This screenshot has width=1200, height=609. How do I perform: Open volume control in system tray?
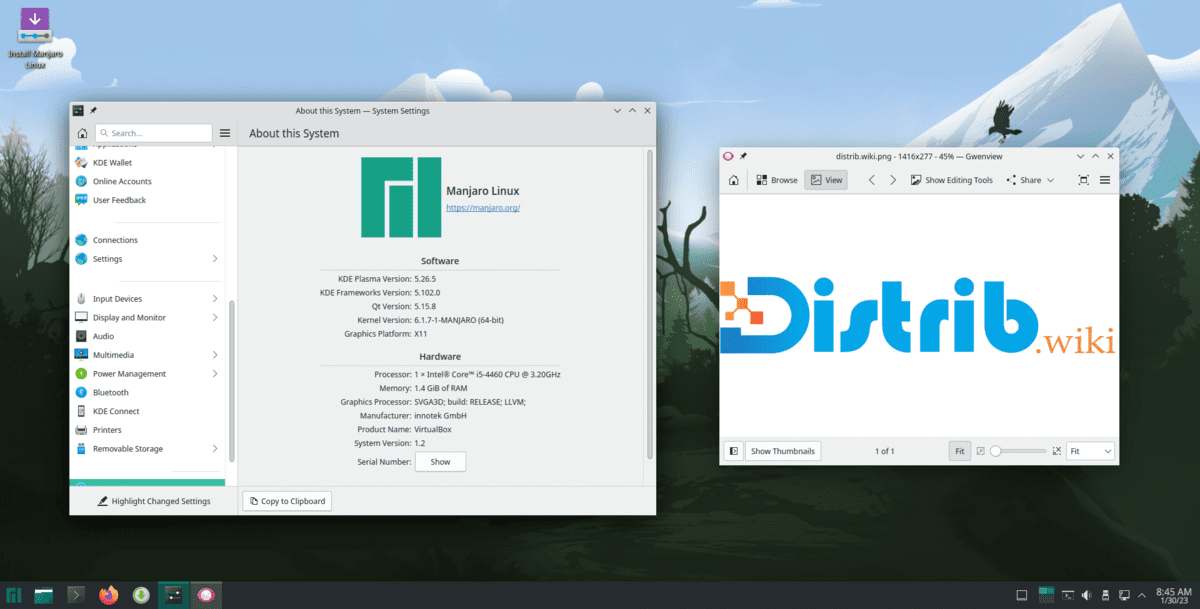1086,595
